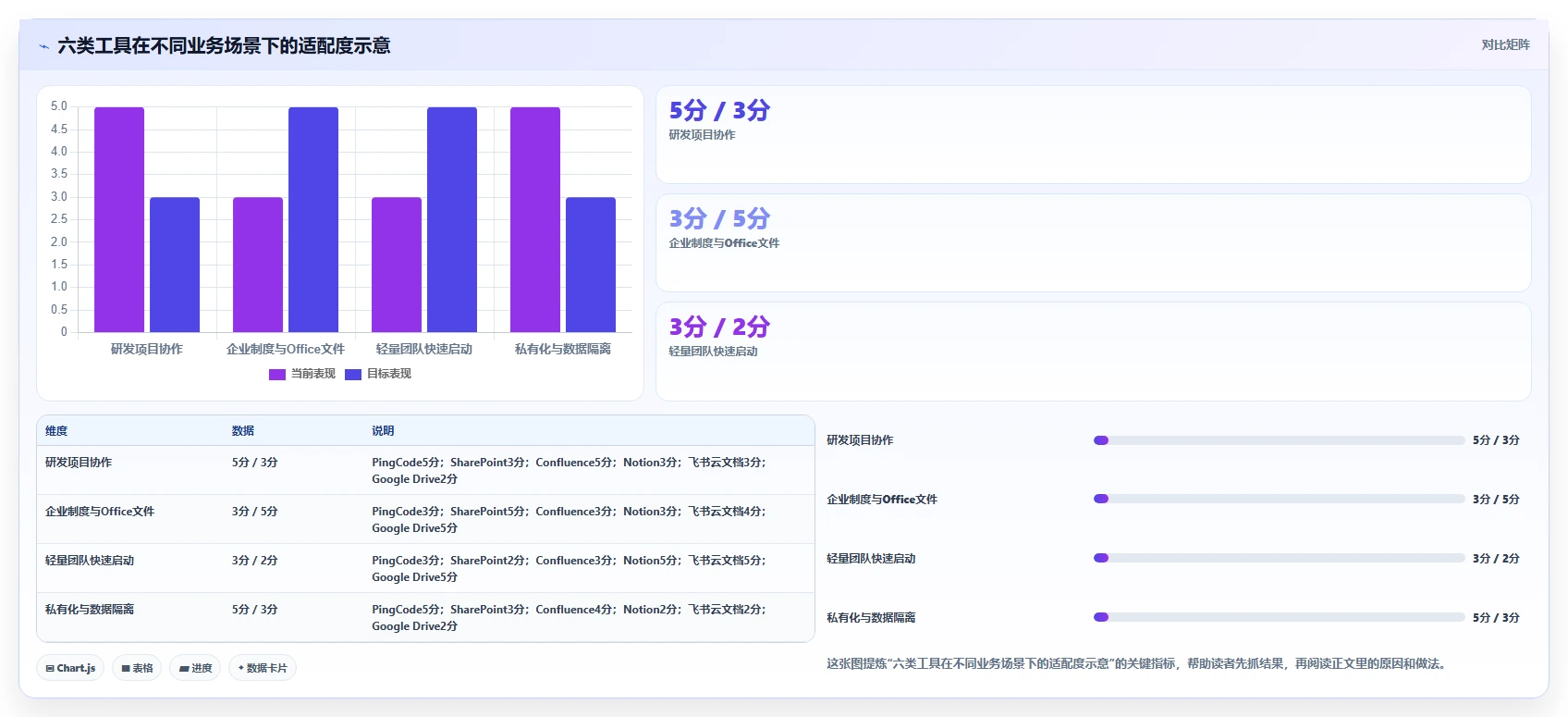Select the 轻量团队快速启动 table row name
1568x717 pixels.
coord(90,561)
